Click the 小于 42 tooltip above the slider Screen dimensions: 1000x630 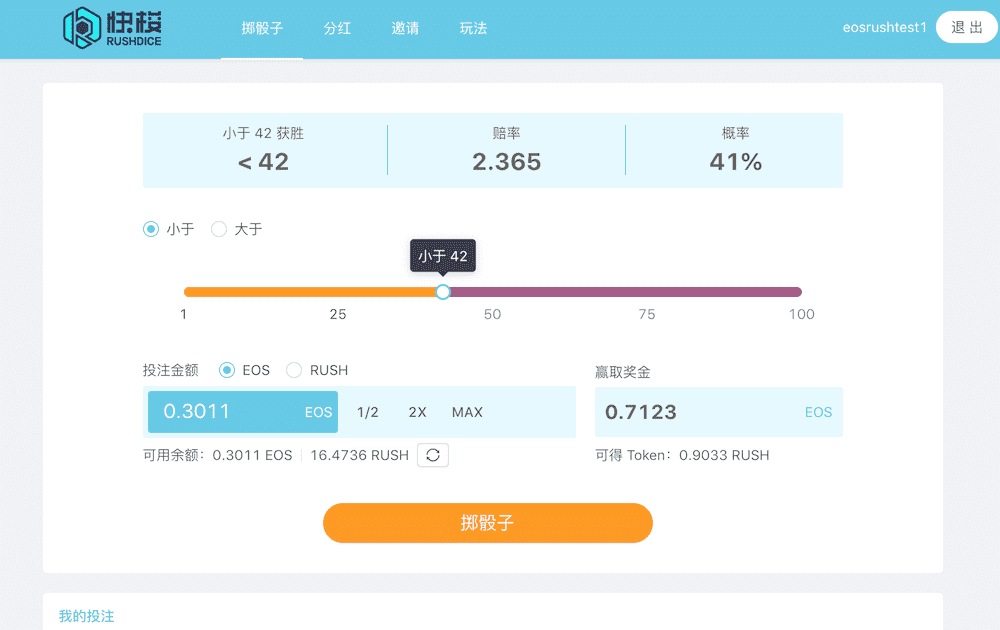tap(443, 256)
